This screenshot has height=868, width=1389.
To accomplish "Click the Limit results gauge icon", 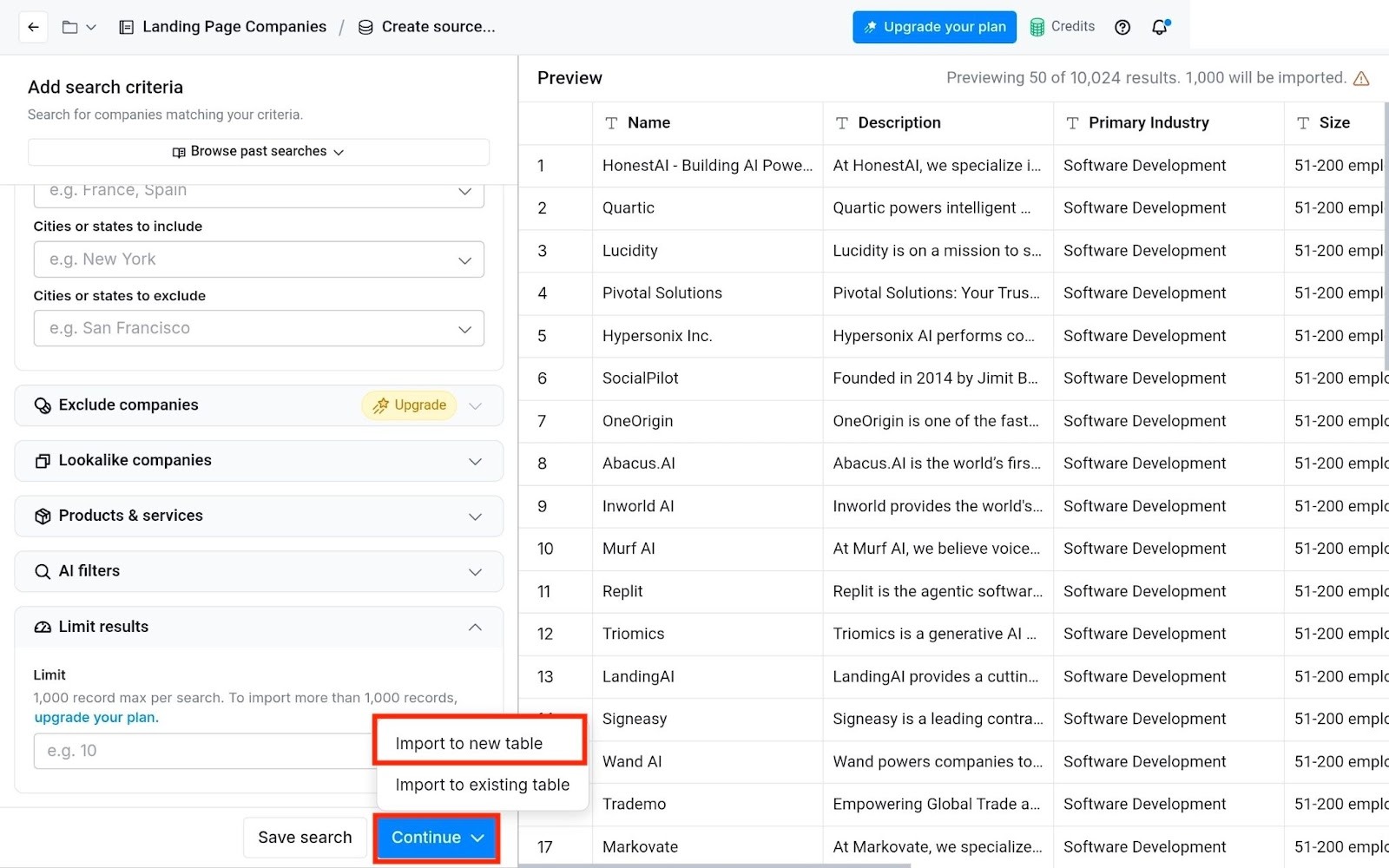I will point(42,628).
